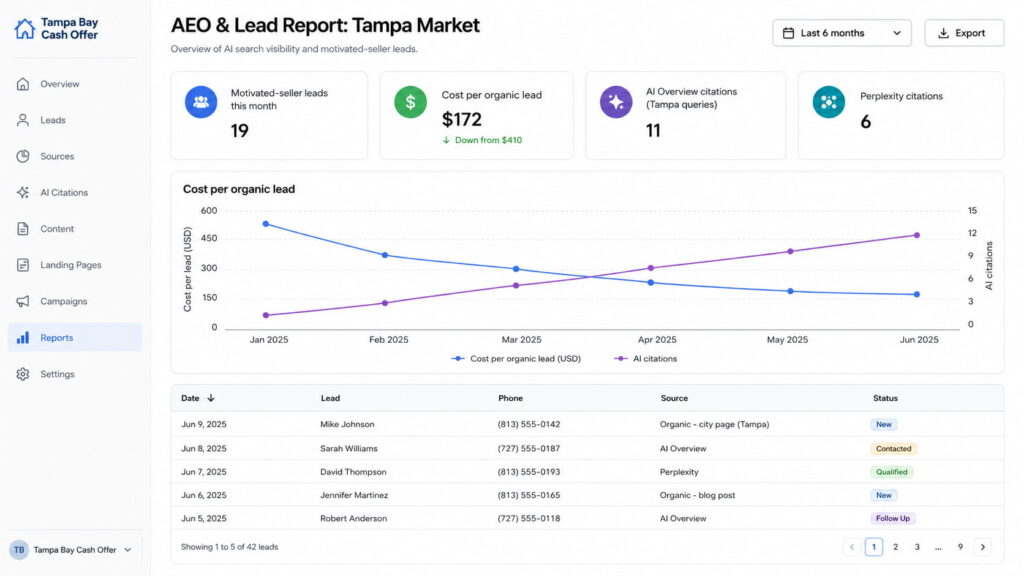Go to Sources in the sidebar
The image size is (1024, 576).
pos(74,156)
